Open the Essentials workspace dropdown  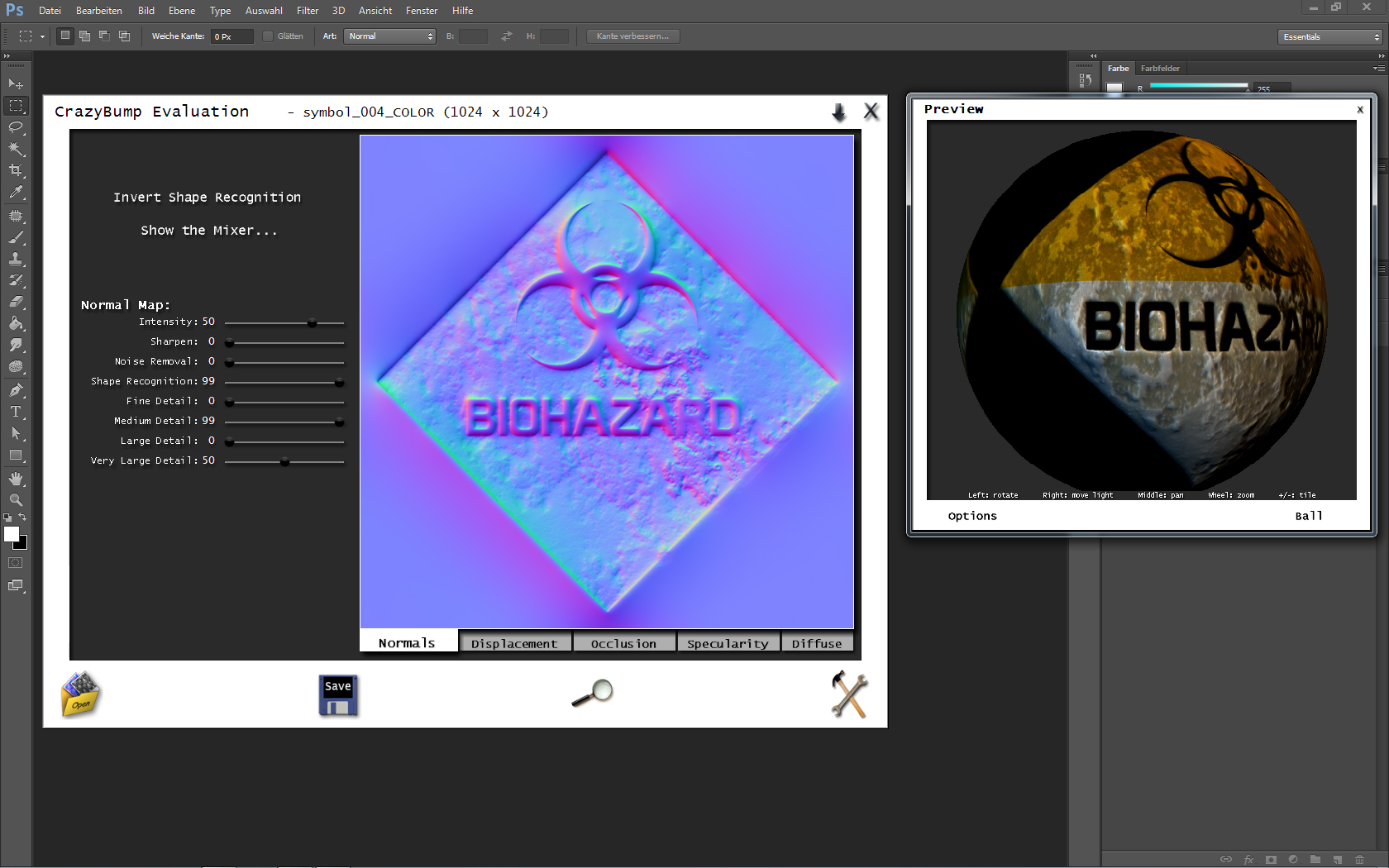coord(1329,37)
